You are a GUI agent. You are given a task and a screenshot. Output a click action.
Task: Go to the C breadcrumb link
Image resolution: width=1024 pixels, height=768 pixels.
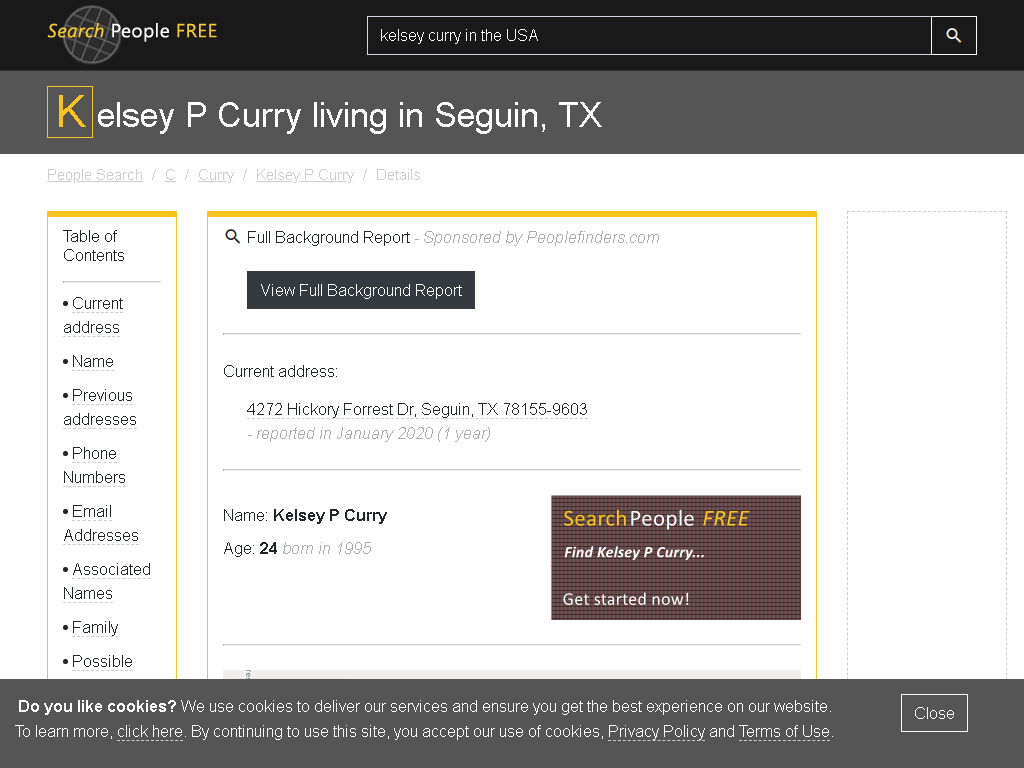point(170,175)
